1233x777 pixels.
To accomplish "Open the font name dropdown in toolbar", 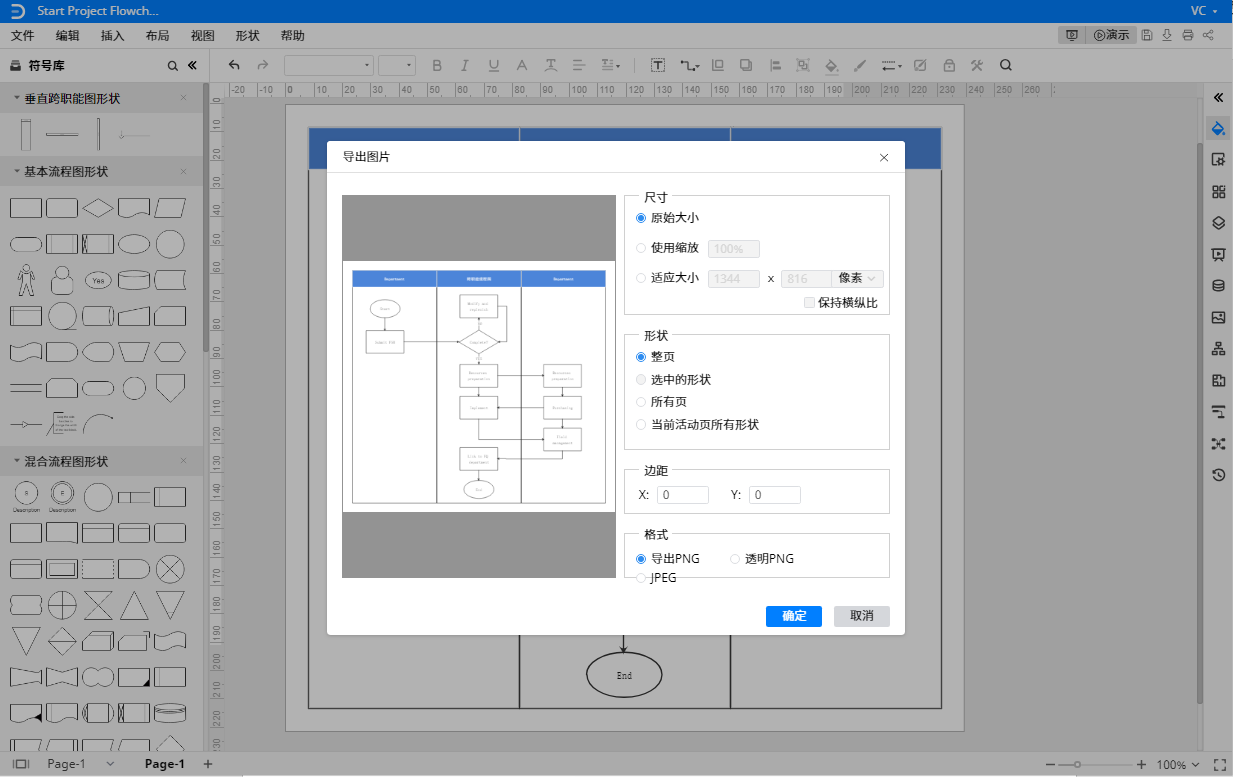I will pos(328,65).
